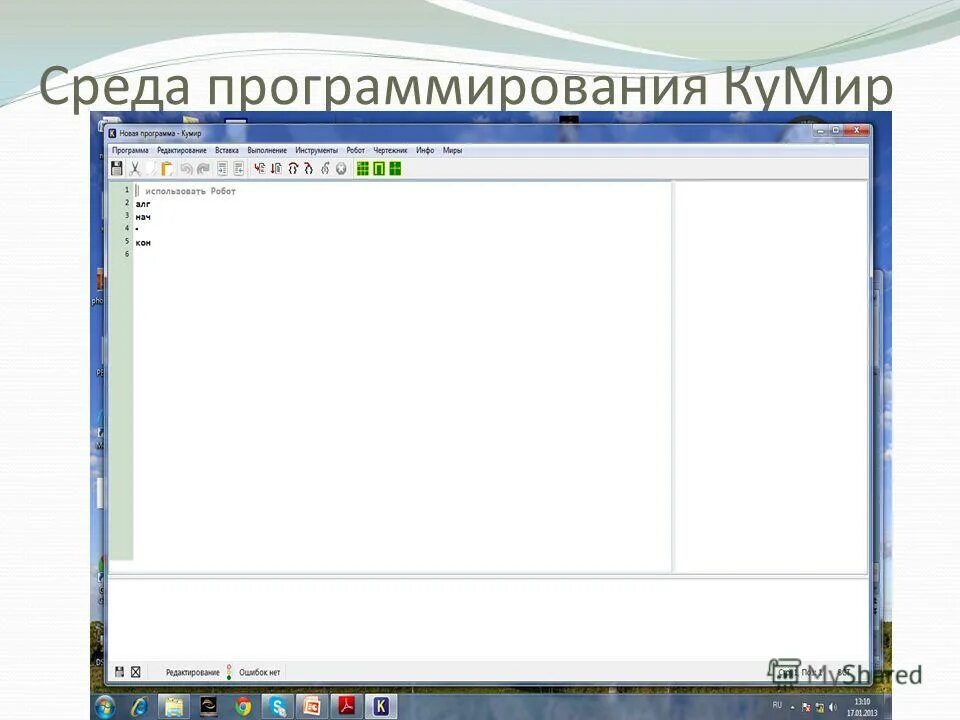Open the Инструменты menu
Image resolution: width=960 pixels, height=720 pixels.
316,150
